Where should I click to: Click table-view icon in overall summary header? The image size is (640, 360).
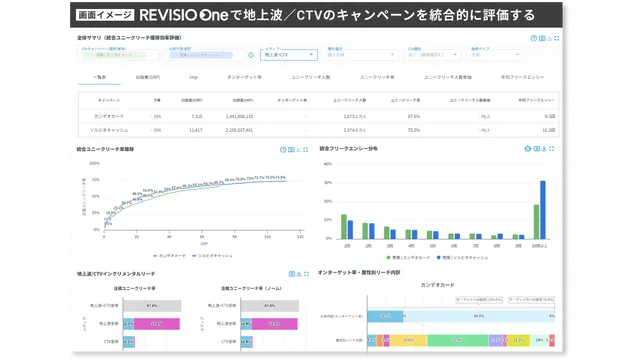pyautogui.click(x=542, y=38)
